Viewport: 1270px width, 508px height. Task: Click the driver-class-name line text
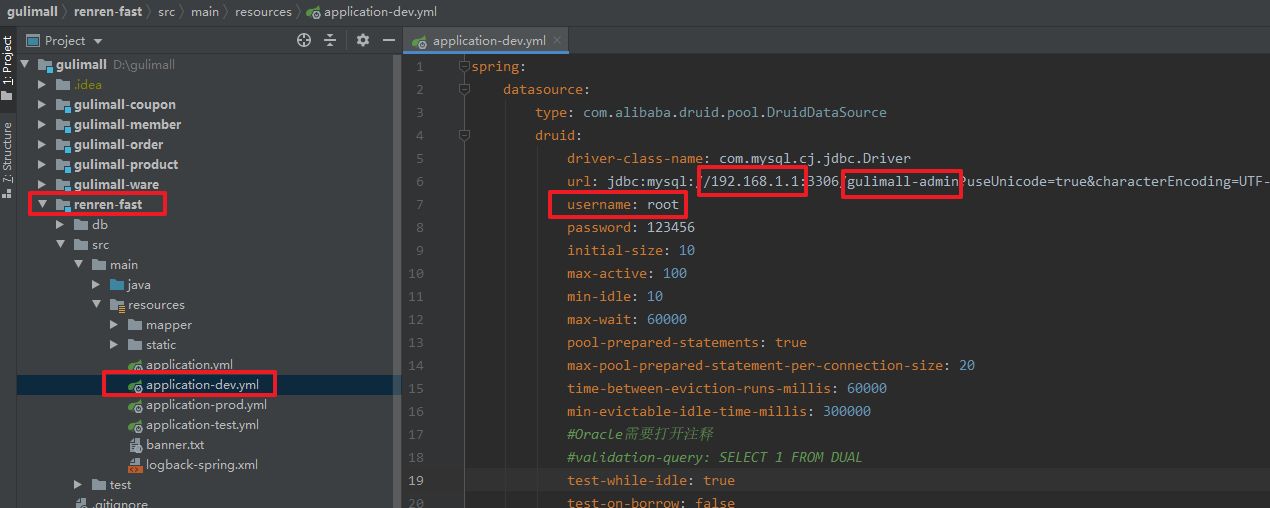[739, 158]
